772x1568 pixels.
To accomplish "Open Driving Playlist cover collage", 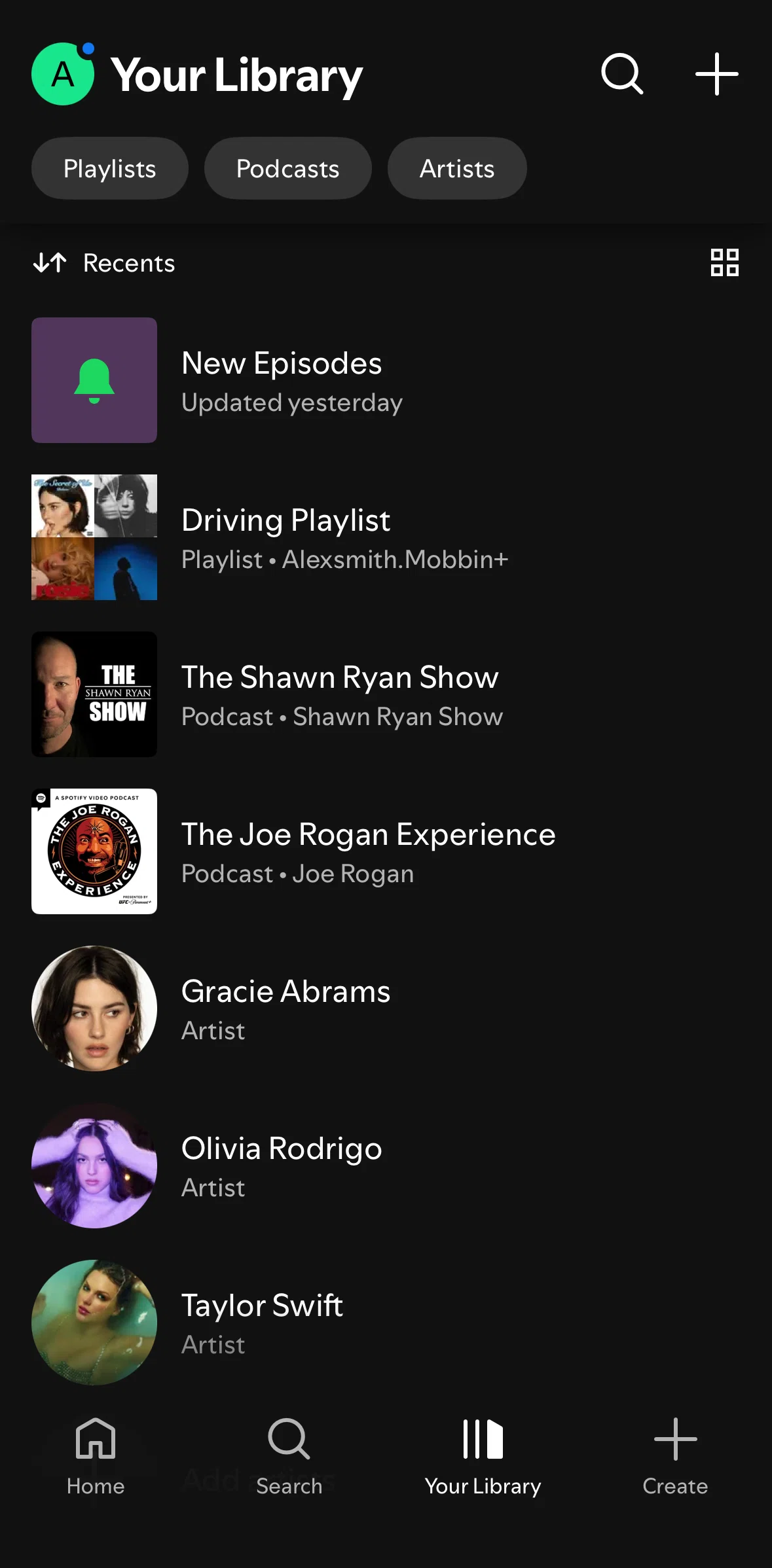I will (94, 537).
